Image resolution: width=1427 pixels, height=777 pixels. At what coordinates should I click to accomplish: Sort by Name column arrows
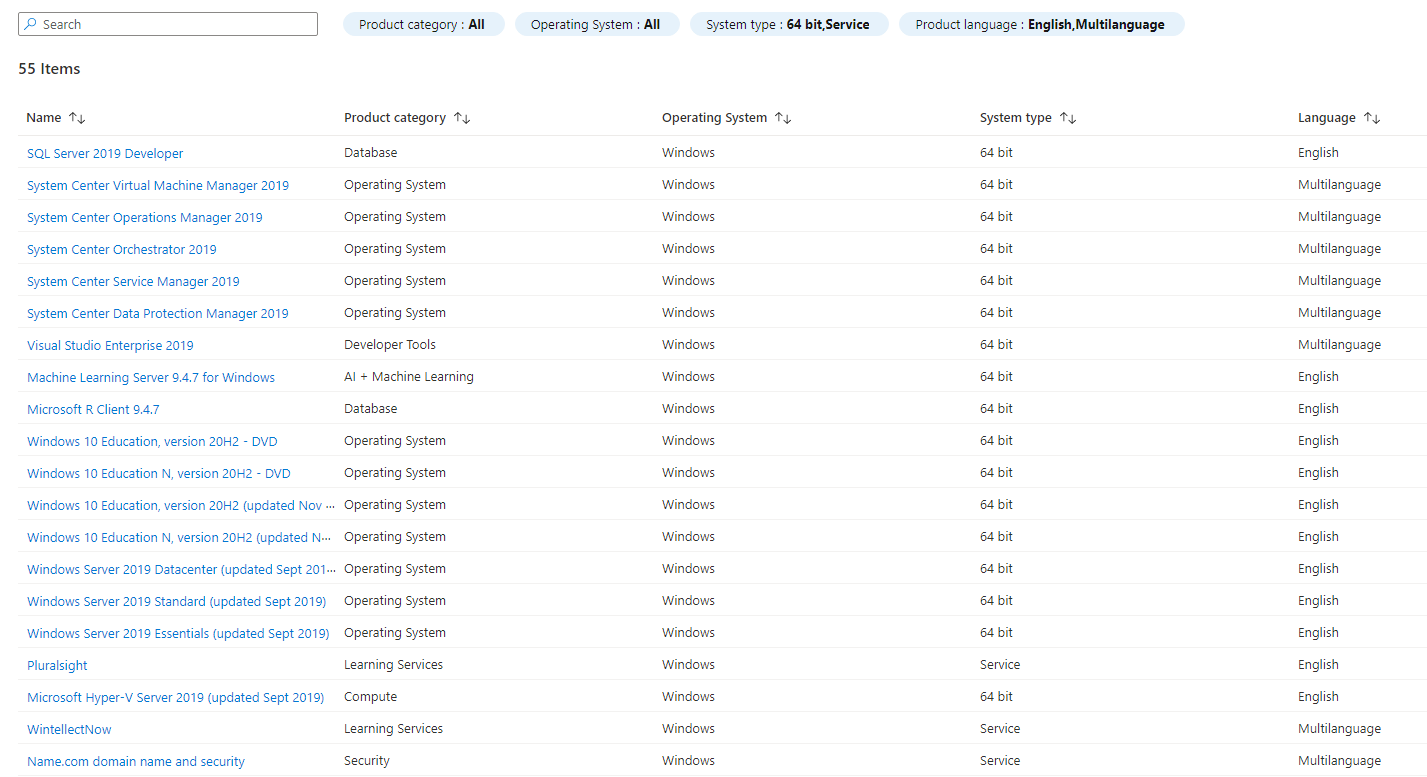[77, 118]
